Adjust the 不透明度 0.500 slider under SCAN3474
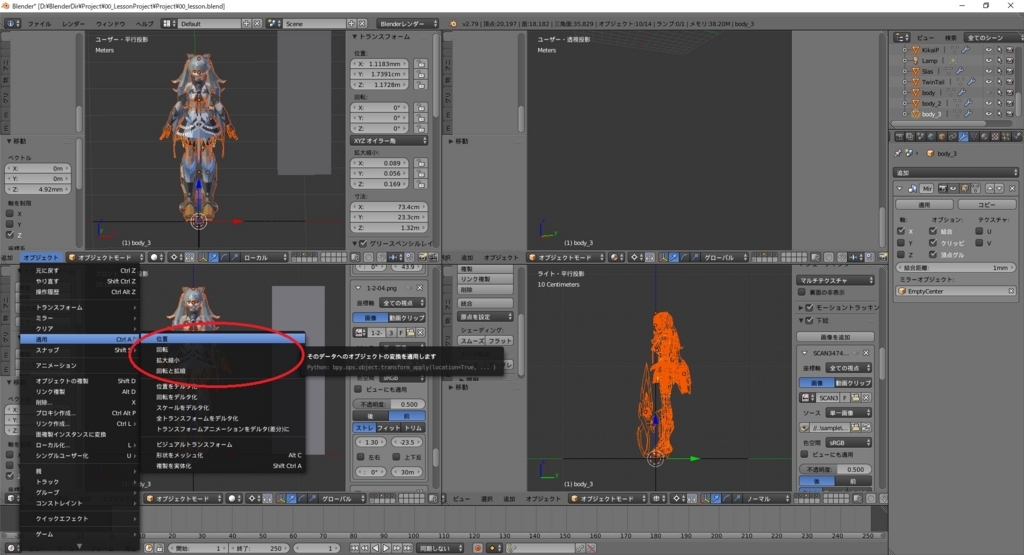Screen dimensions: 1024x555 tap(835, 469)
